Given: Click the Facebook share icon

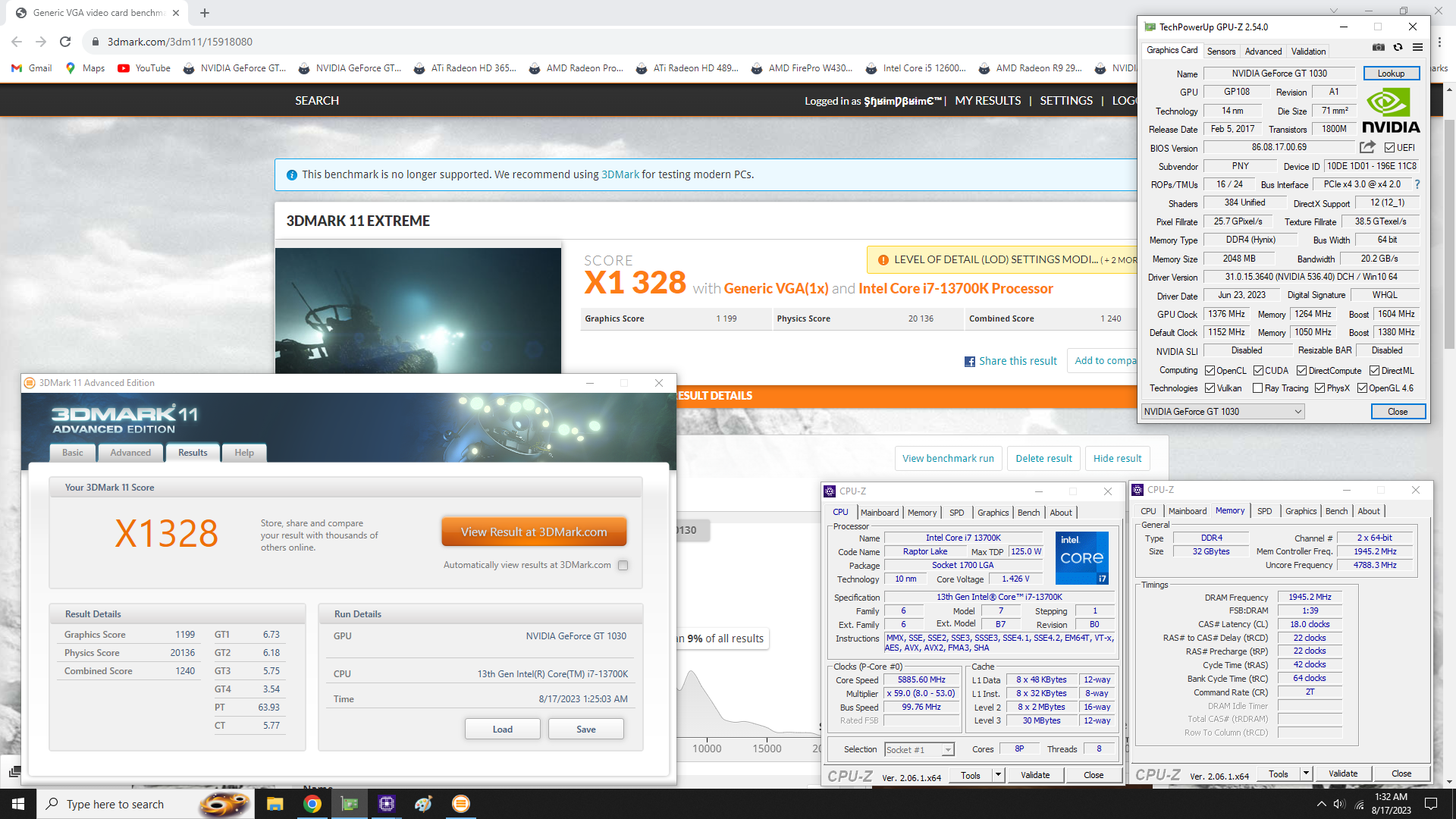Looking at the screenshot, I should (x=969, y=362).
